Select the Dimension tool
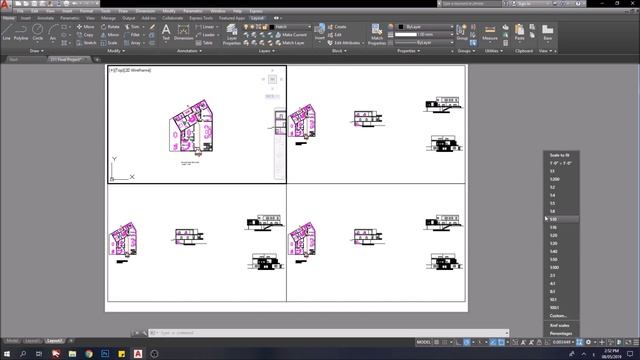The width and height of the screenshot is (640, 360). coord(183,32)
